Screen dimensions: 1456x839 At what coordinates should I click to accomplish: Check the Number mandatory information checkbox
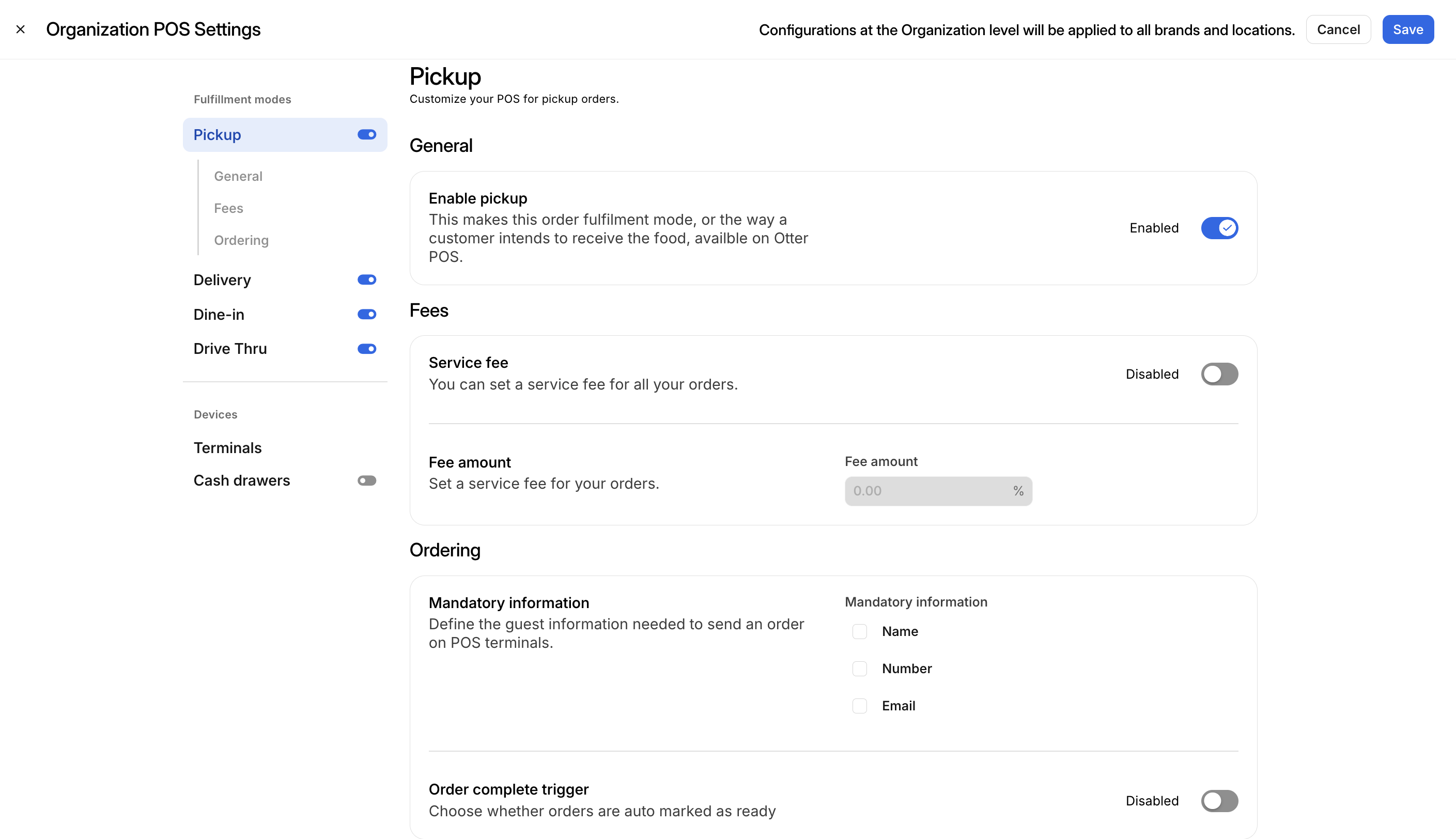click(860, 669)
